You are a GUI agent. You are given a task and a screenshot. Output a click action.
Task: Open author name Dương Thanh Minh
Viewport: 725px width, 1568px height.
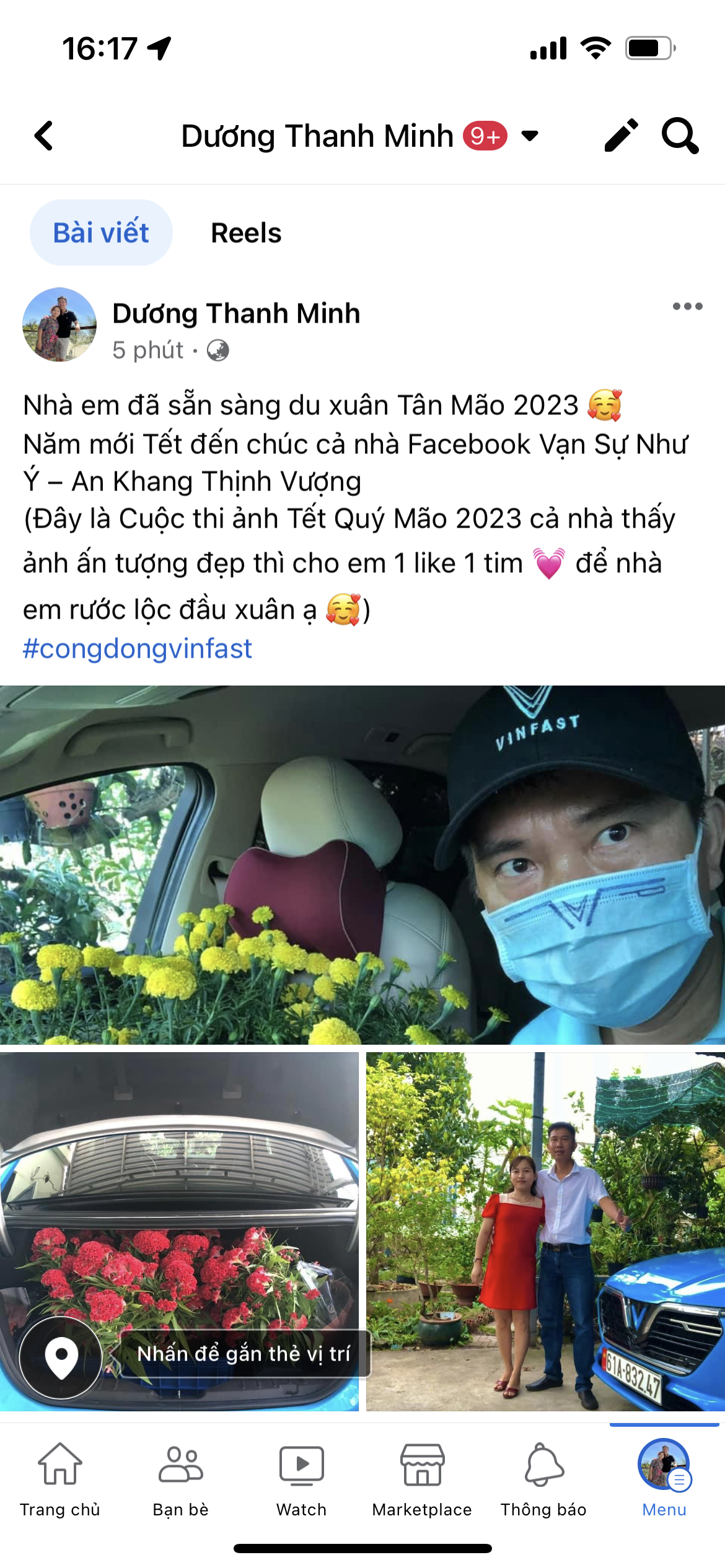click(236, 313)
